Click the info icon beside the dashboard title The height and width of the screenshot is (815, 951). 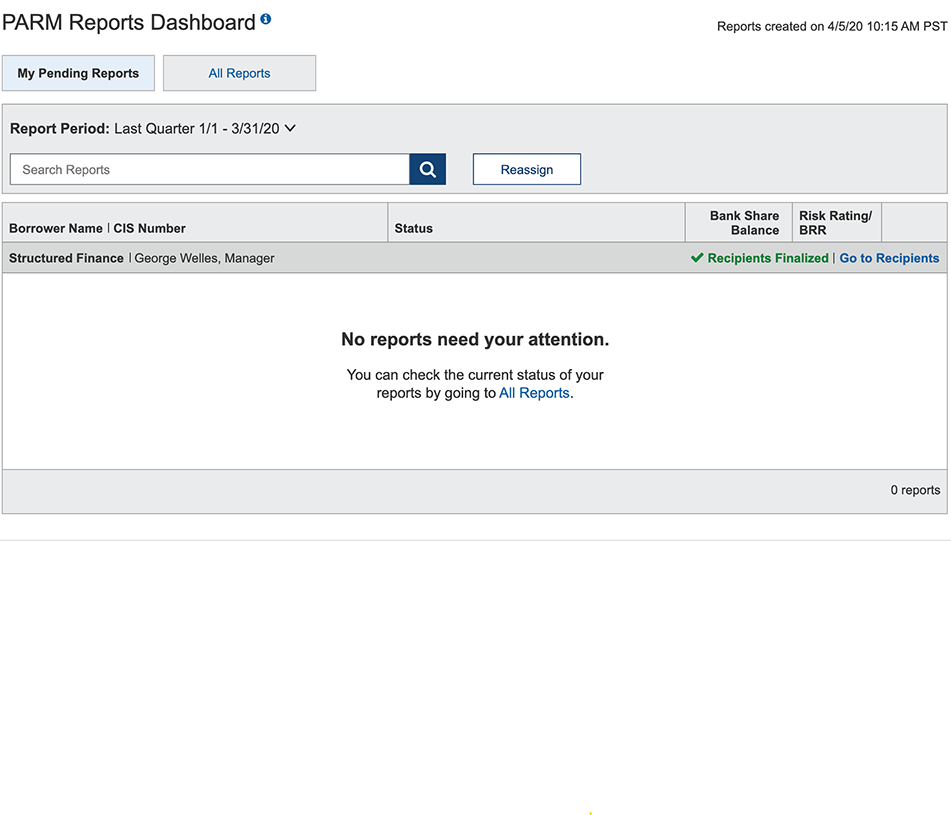265,19
